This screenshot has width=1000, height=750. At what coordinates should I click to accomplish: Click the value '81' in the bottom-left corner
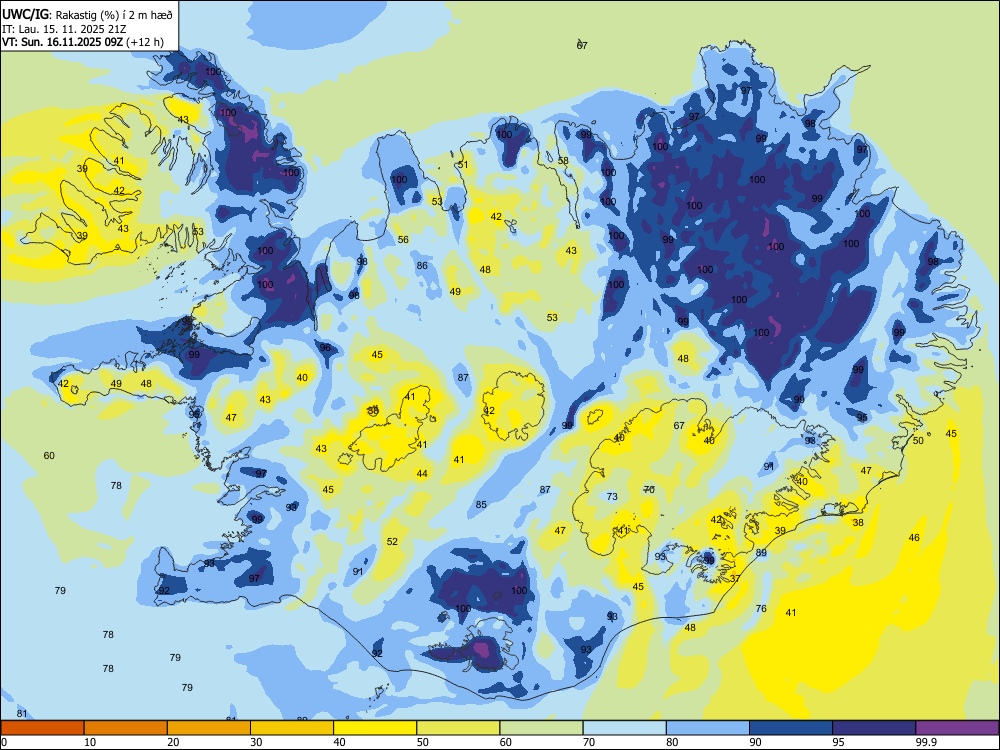pyautogui.click(x=22, y=714)
